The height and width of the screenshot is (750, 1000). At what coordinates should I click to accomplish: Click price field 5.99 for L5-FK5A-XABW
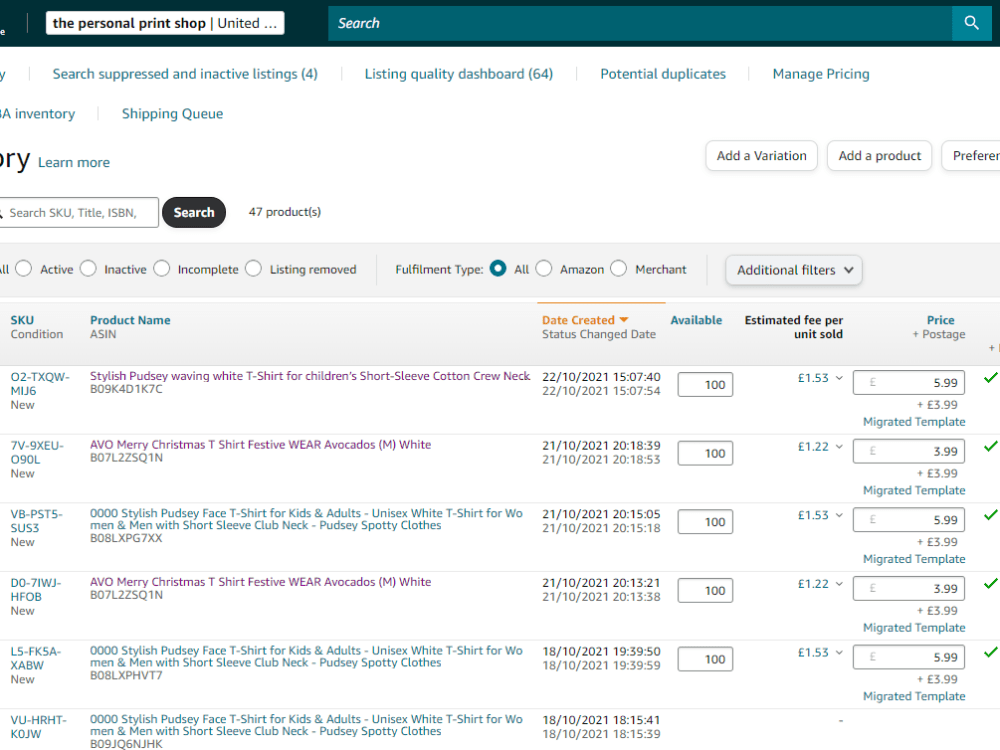[x=909, y=657]
